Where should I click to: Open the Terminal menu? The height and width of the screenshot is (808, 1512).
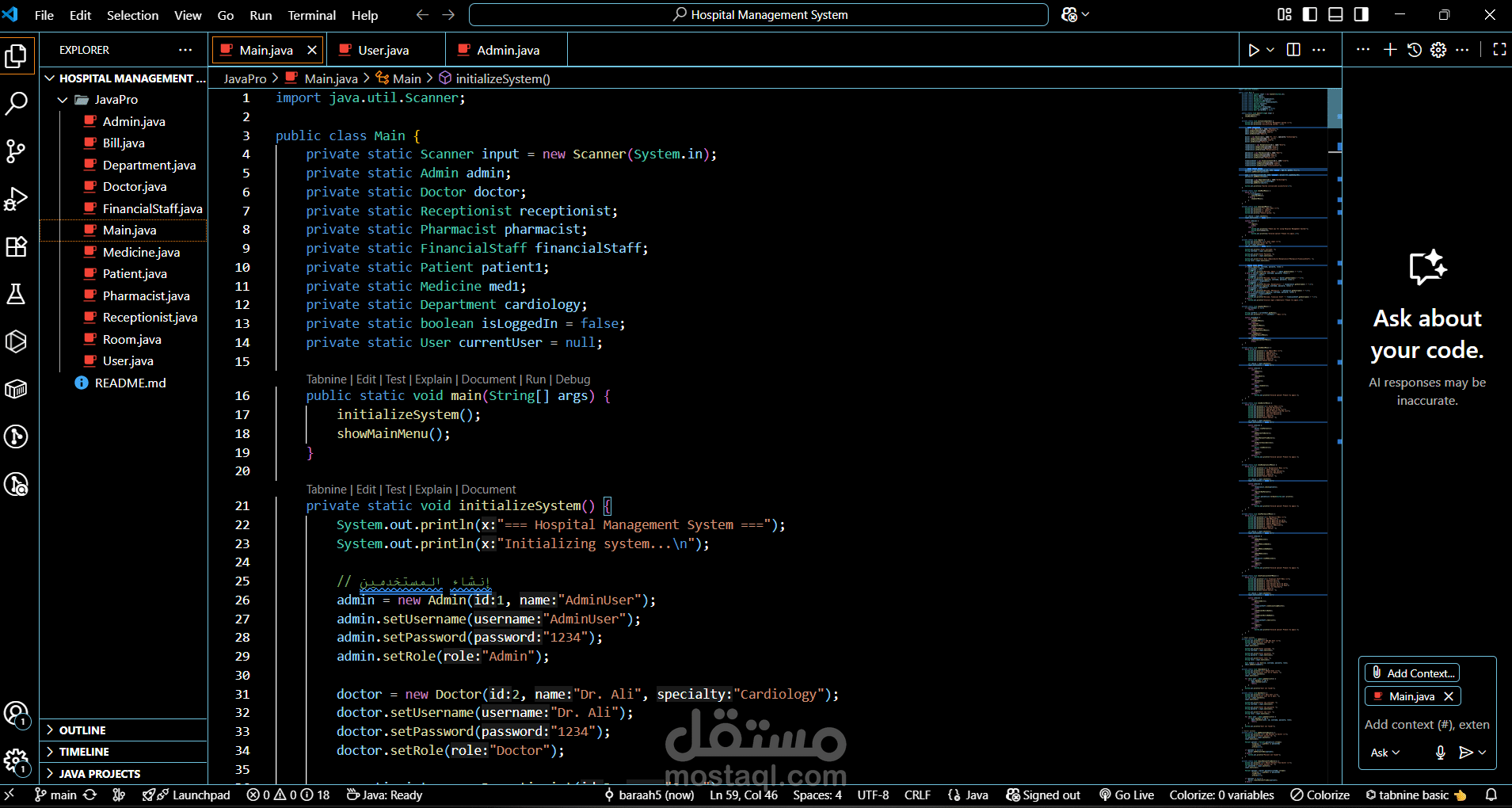311,15
